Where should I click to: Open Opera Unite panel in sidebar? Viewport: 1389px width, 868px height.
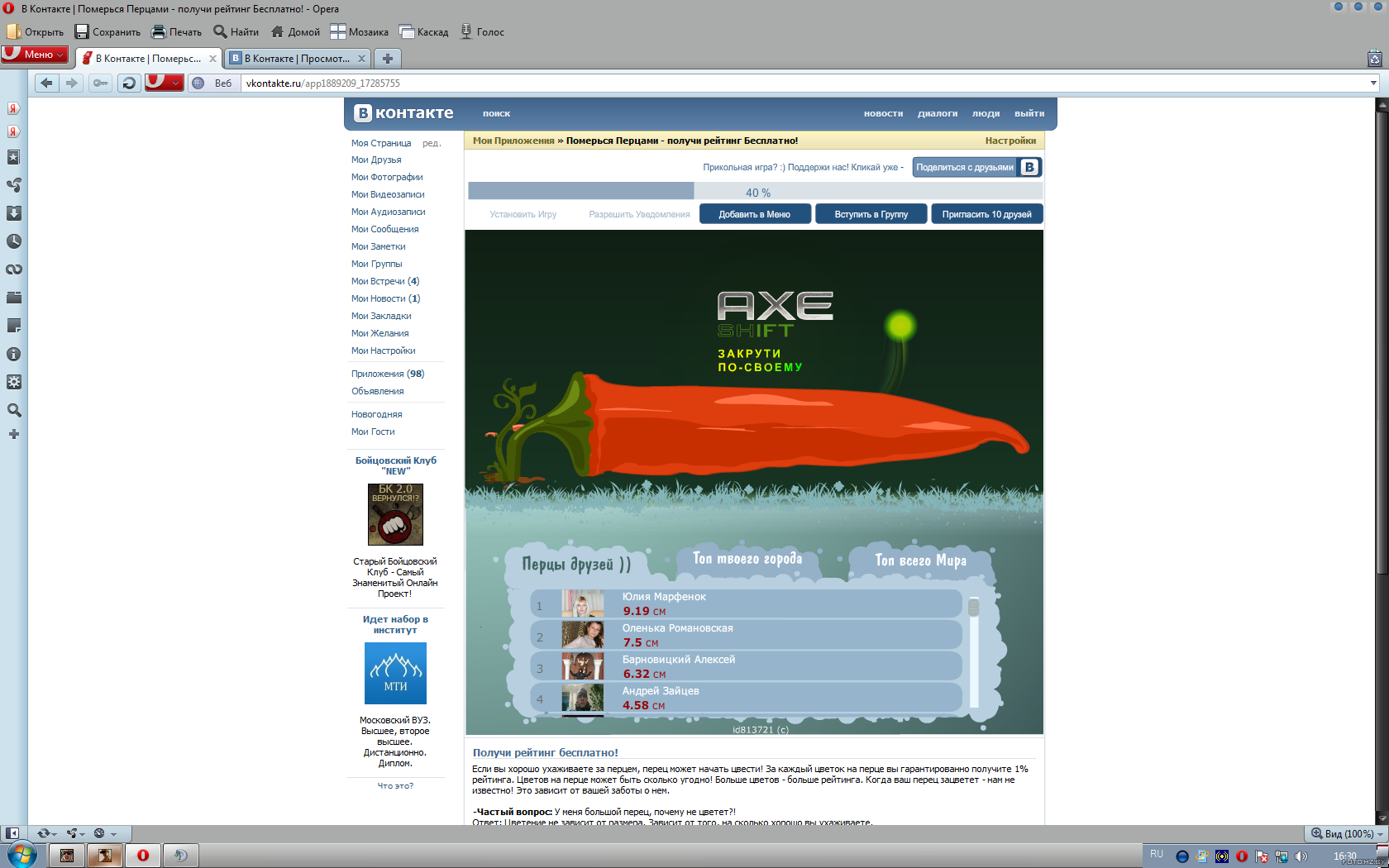click(x=13, y=185)
